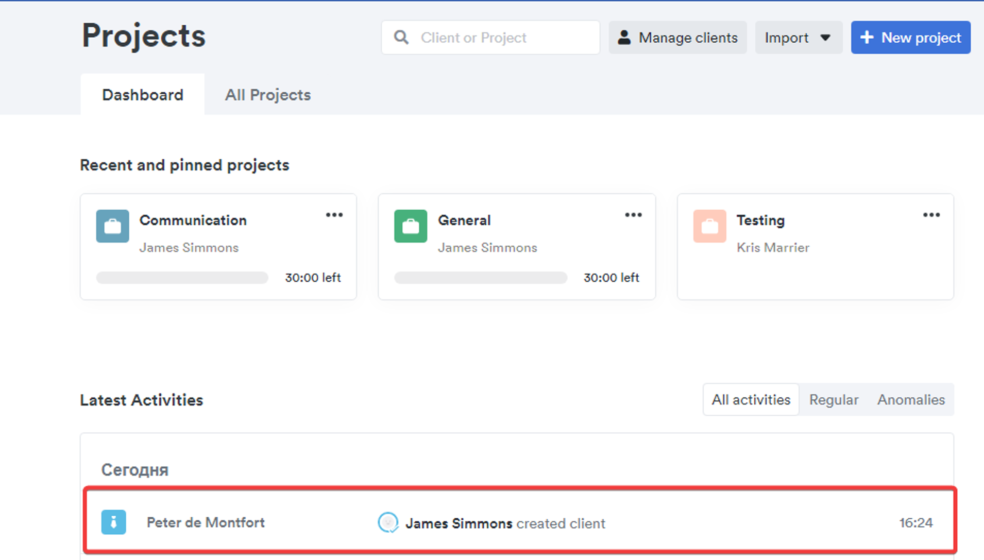Click the Communication project progress bar
The image size is (984, 560).
[x=182, y=277]
